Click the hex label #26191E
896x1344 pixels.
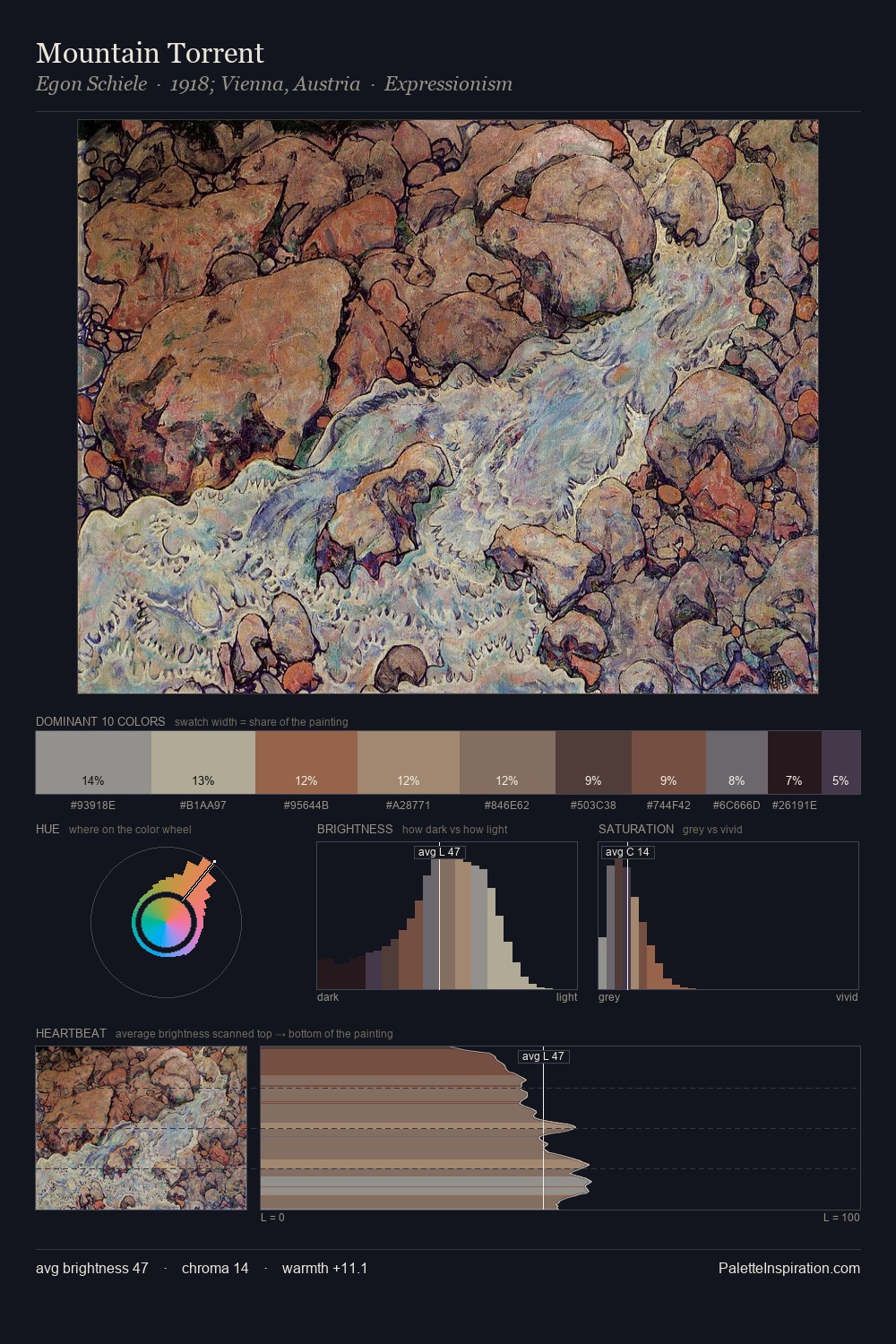pos(795,806)
